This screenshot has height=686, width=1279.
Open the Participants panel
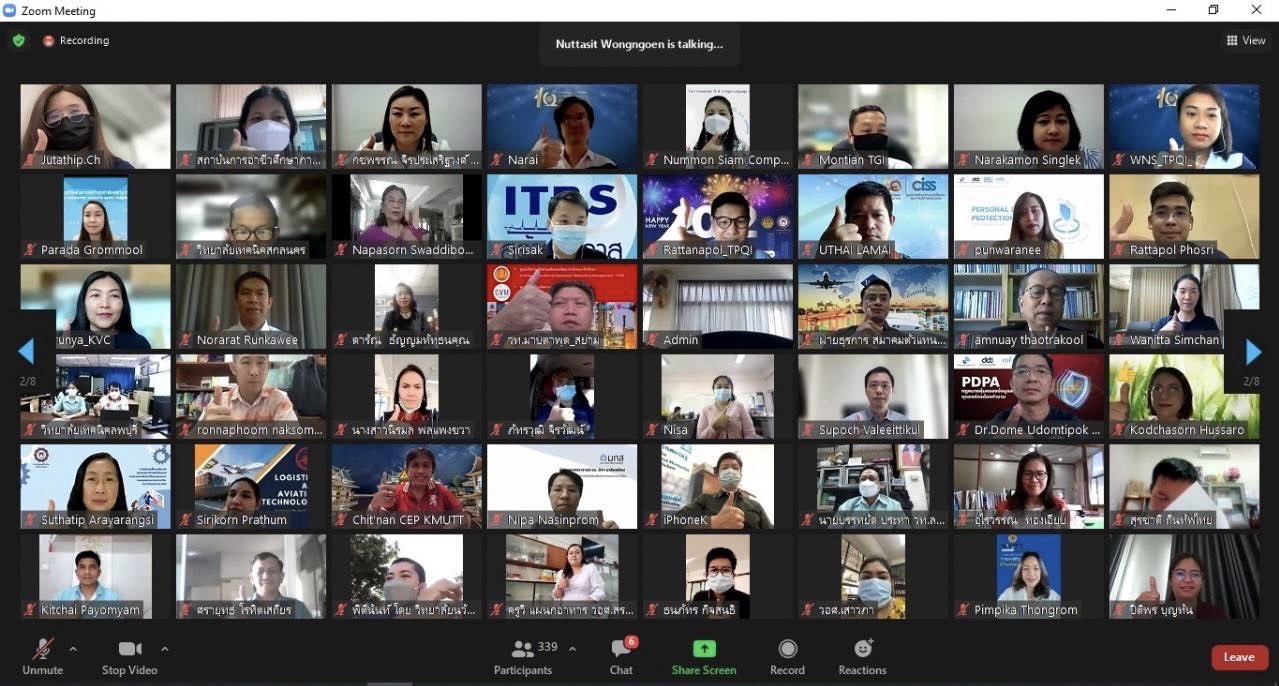click(523, 658)
